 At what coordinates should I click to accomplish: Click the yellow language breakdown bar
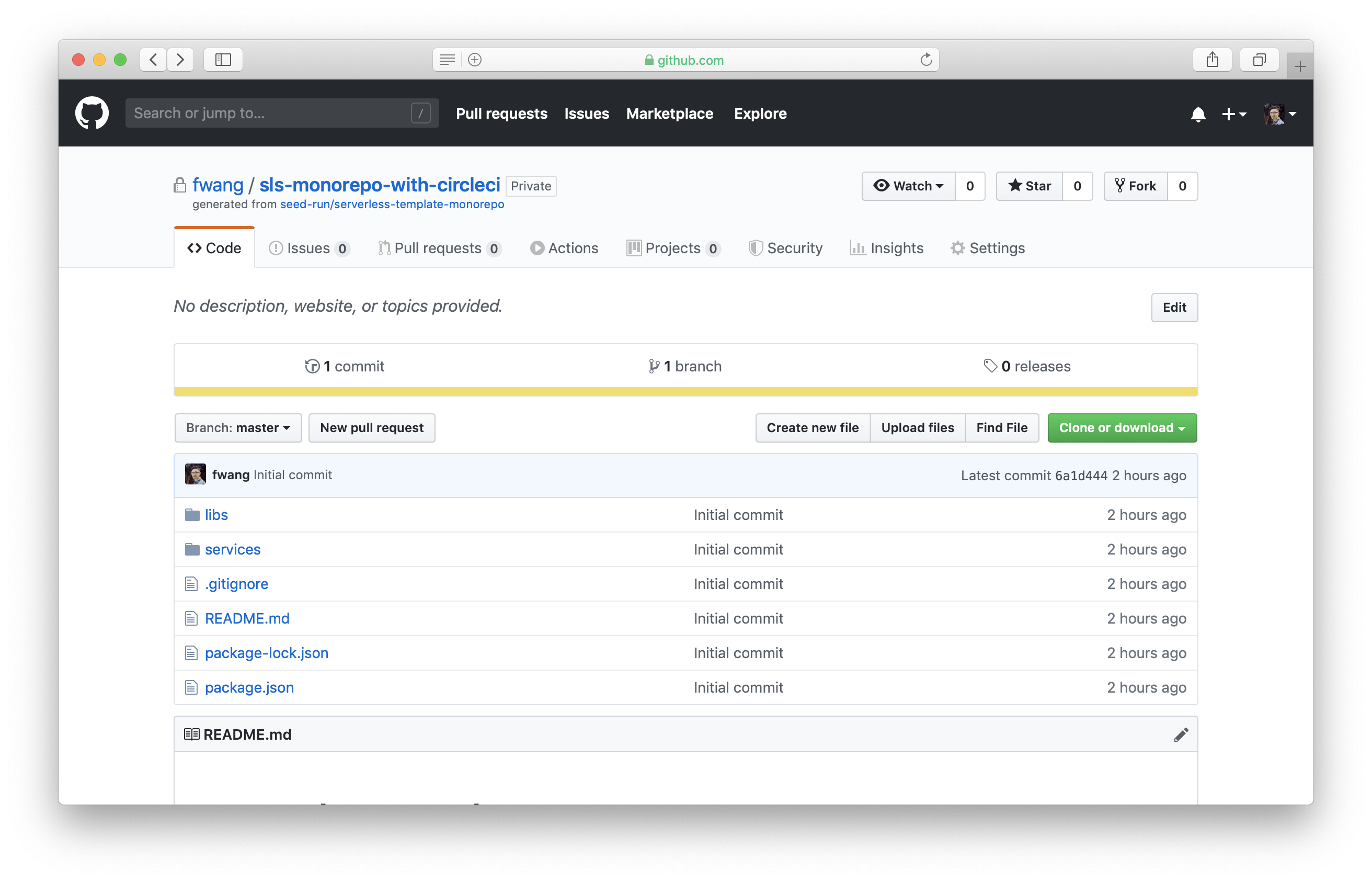[685, 392]
